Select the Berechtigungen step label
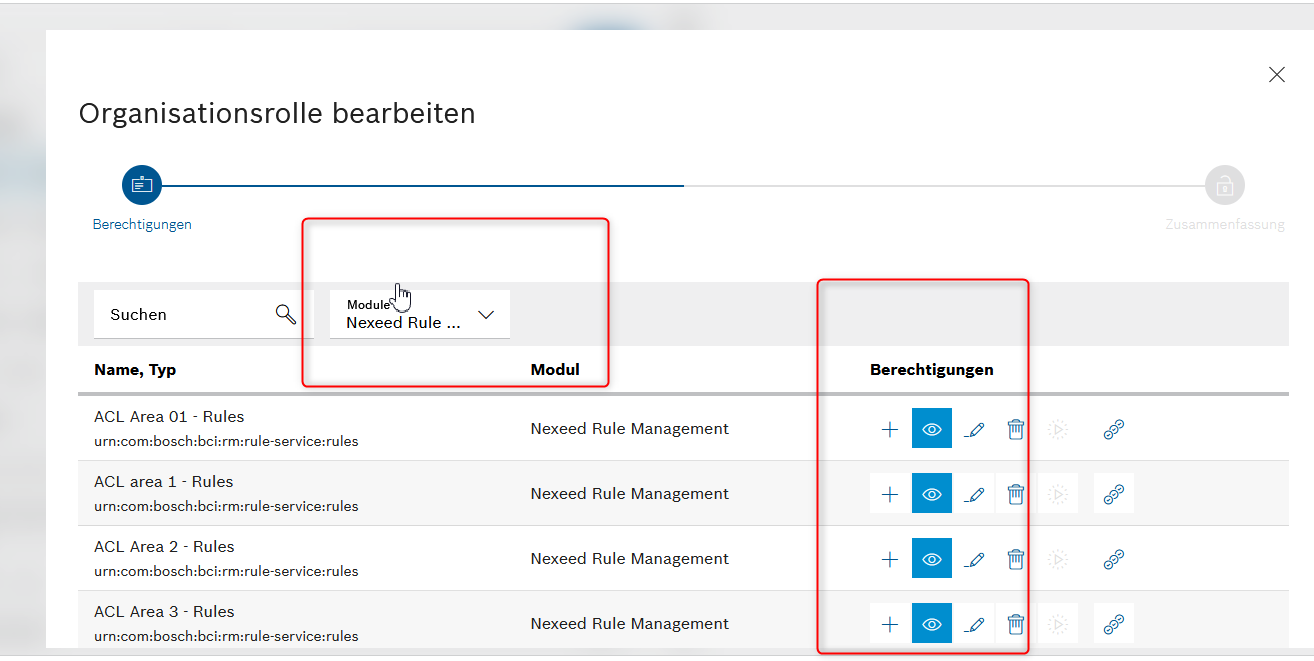This screenshot has width=1314, height=661. pos(142,224)
